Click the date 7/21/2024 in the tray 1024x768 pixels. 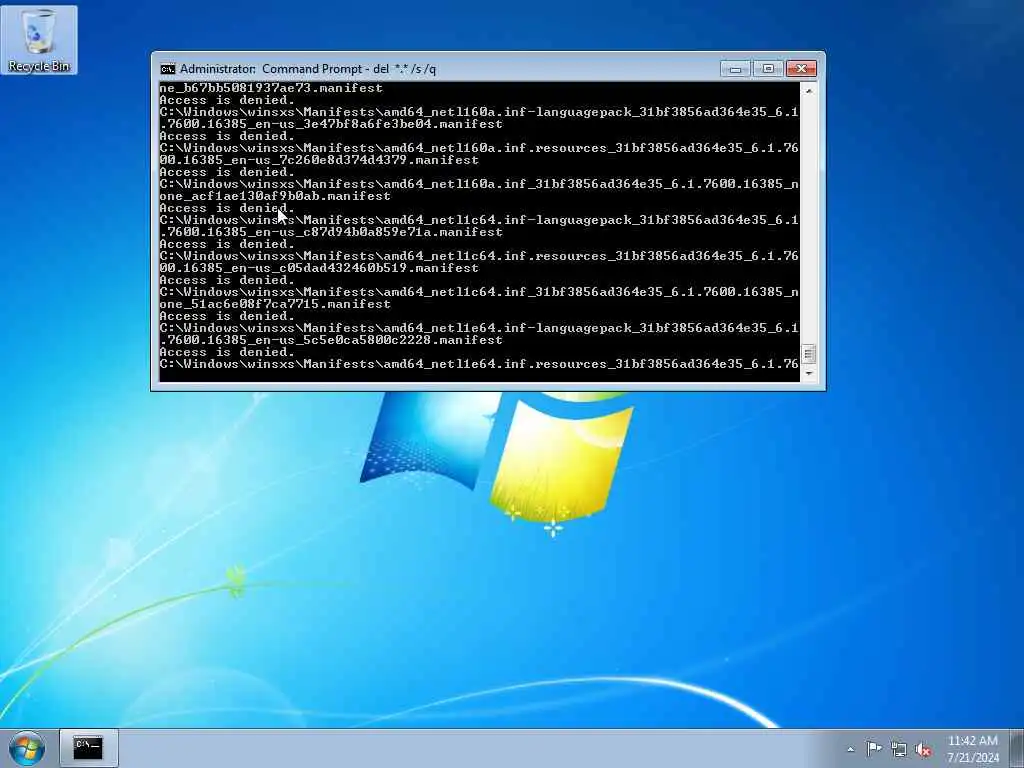(973, 758)
